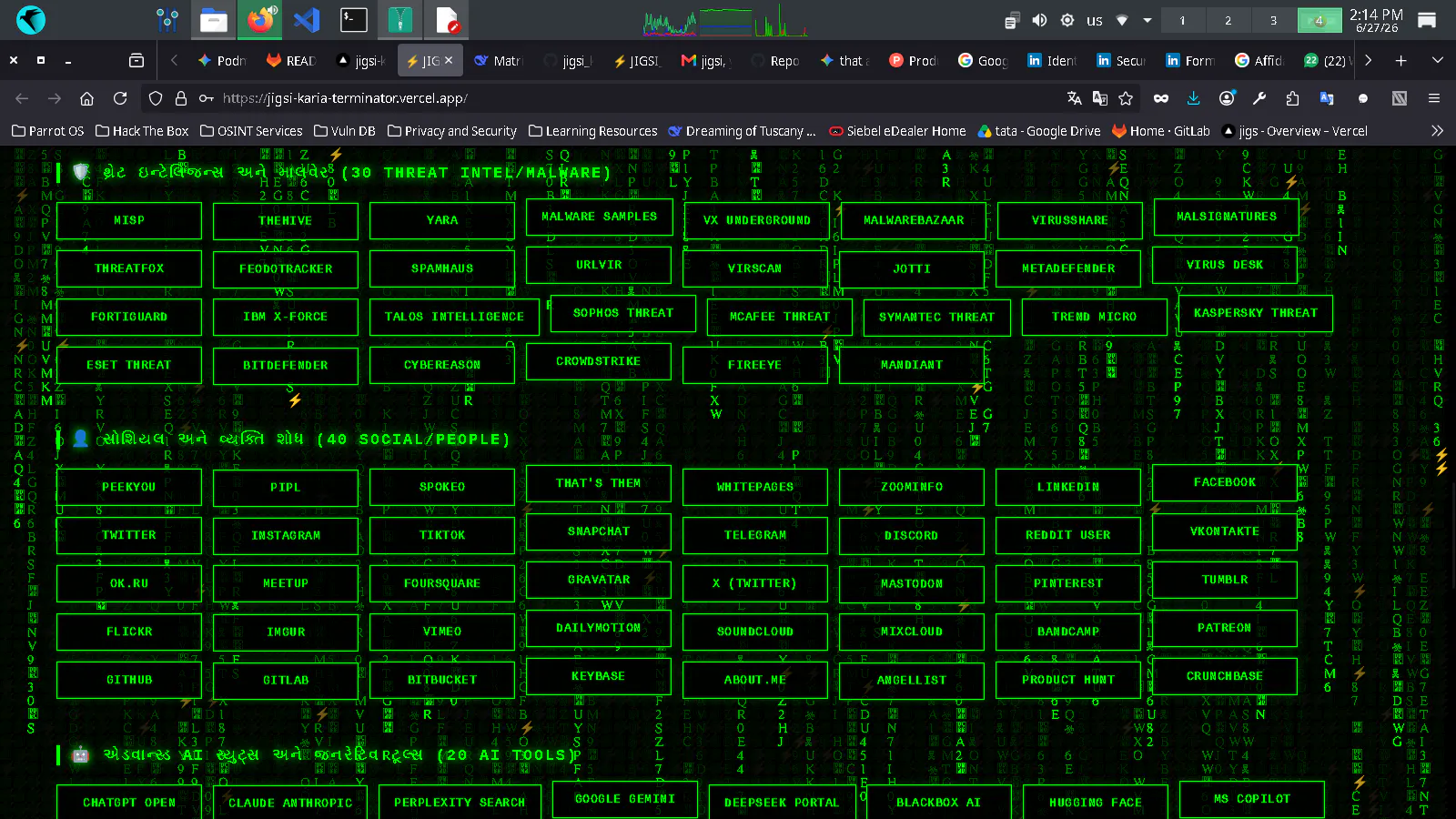The height and width of the screenshot is (819, 1456).
Task: Open the infinity mask extension icon
Action: [1161, 98]
